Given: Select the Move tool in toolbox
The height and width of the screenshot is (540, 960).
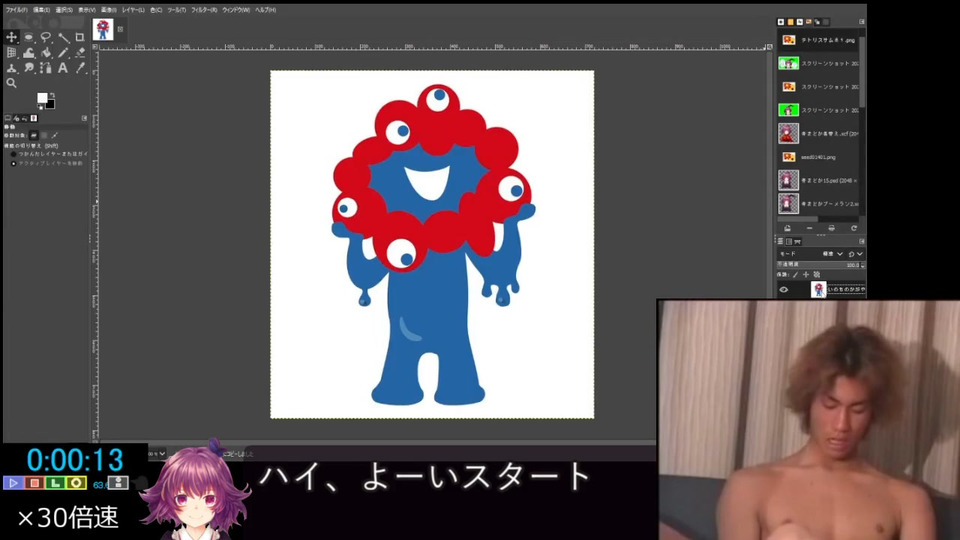Looking at the screenshot, I should pos(11,37).
